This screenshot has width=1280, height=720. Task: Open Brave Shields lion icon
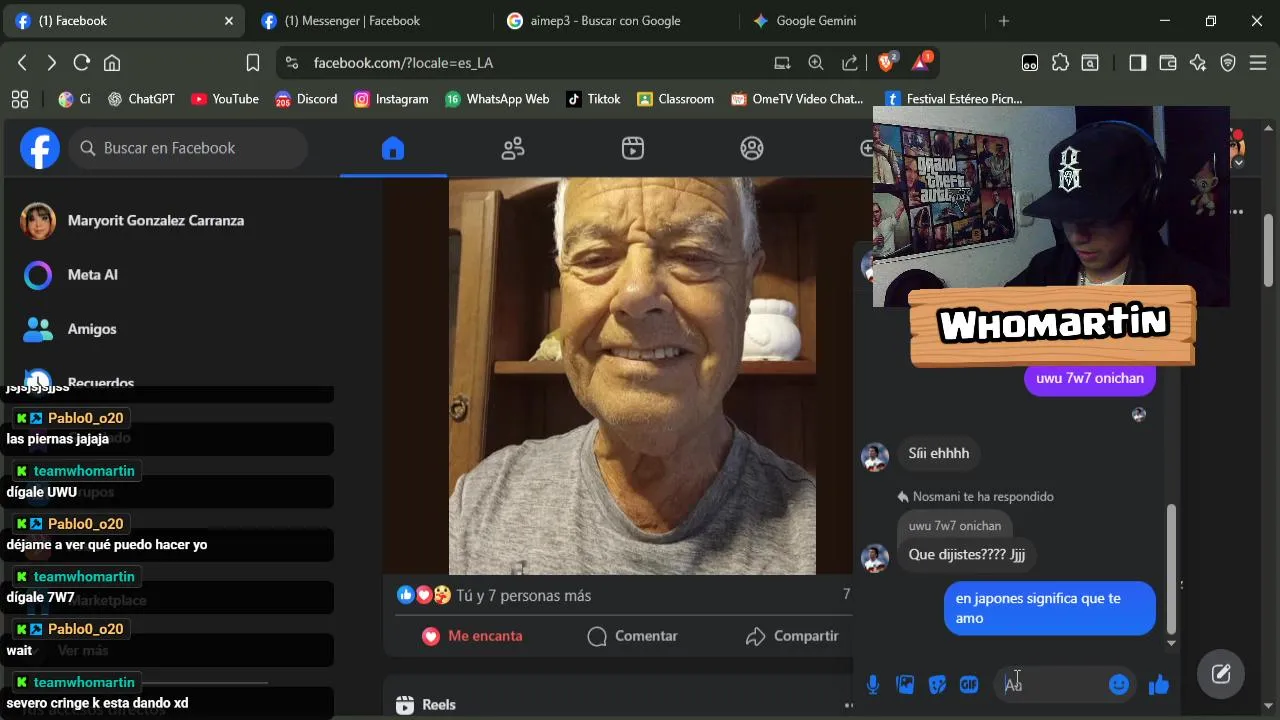[x=887, y=62]
